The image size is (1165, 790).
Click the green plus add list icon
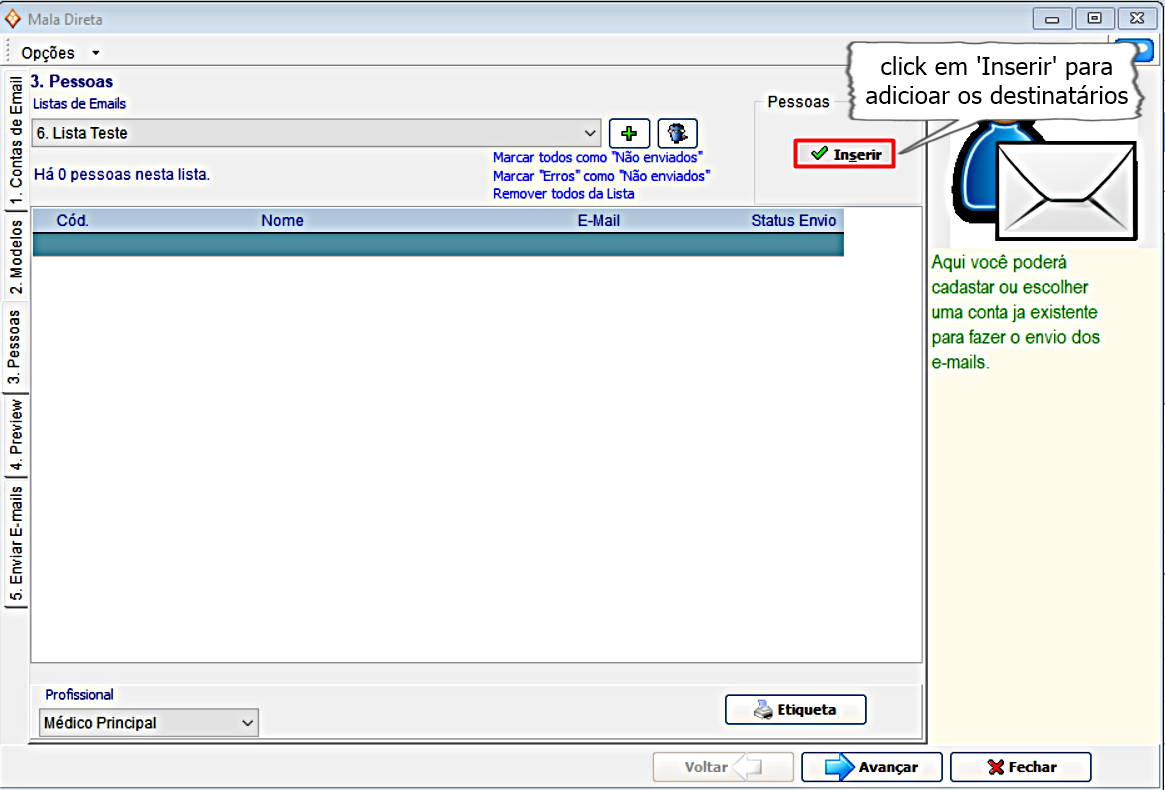tap(629, 133)
